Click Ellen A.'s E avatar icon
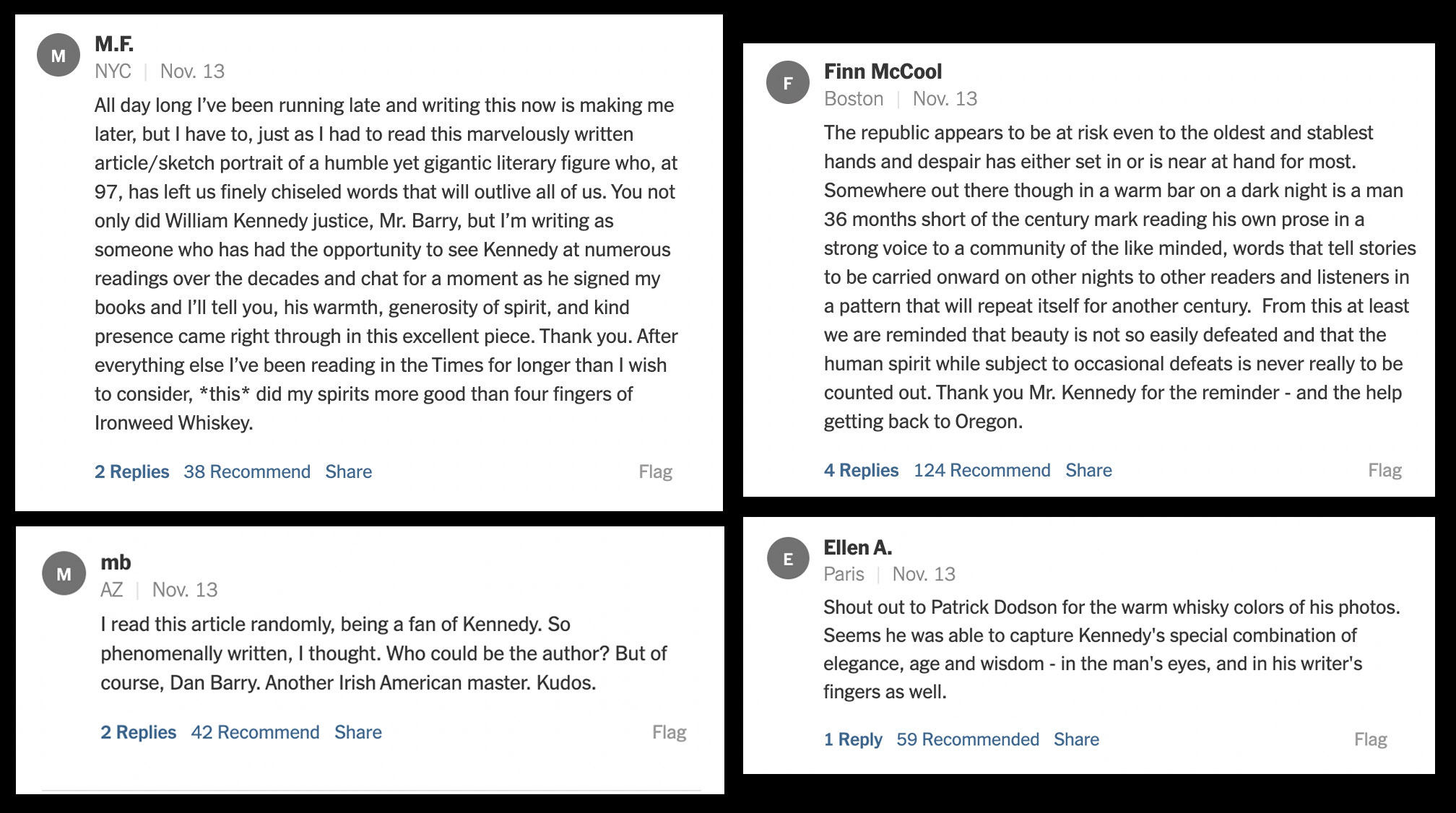 point(788,559)
